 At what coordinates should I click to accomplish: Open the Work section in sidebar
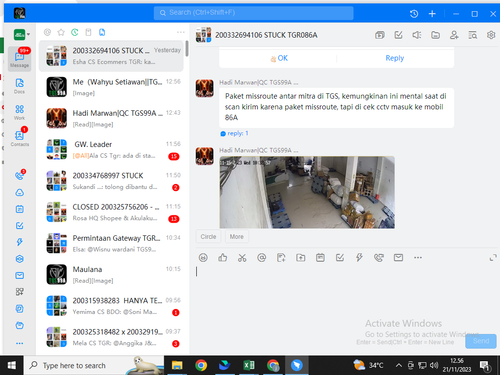pyautogui.click(x=19, y=112)
